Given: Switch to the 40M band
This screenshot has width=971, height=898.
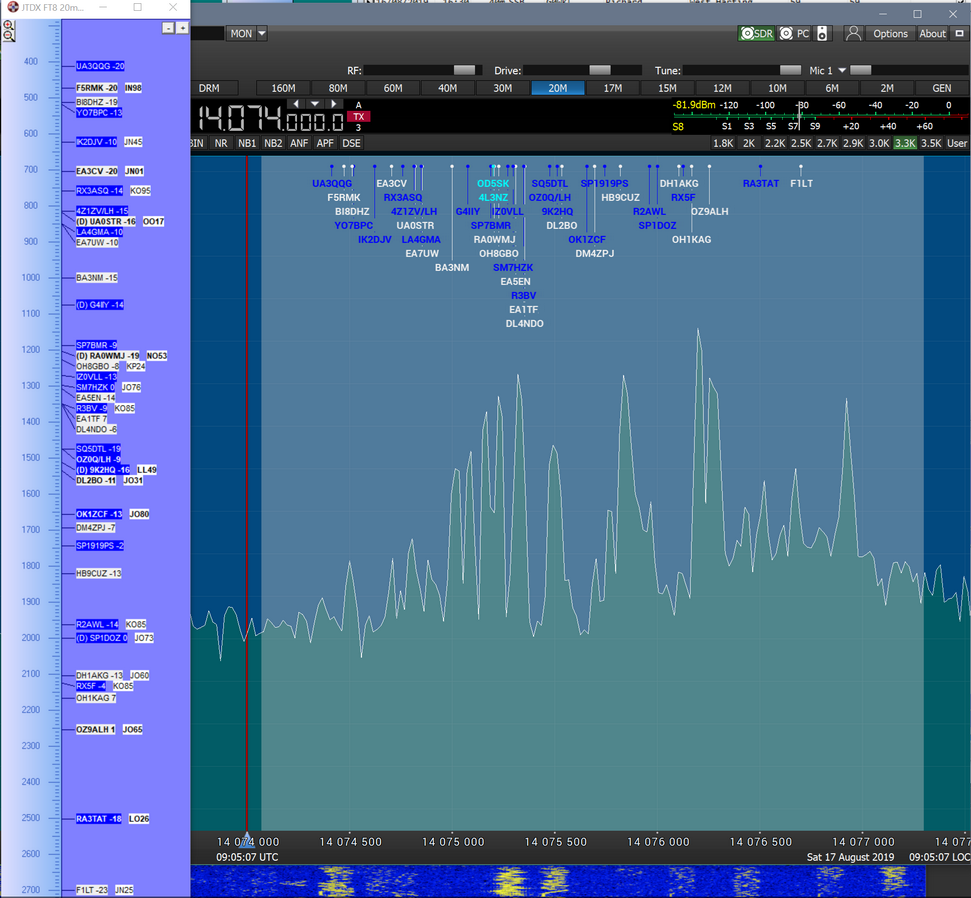Looking at the screenshot, I should (x=447, y=88).
